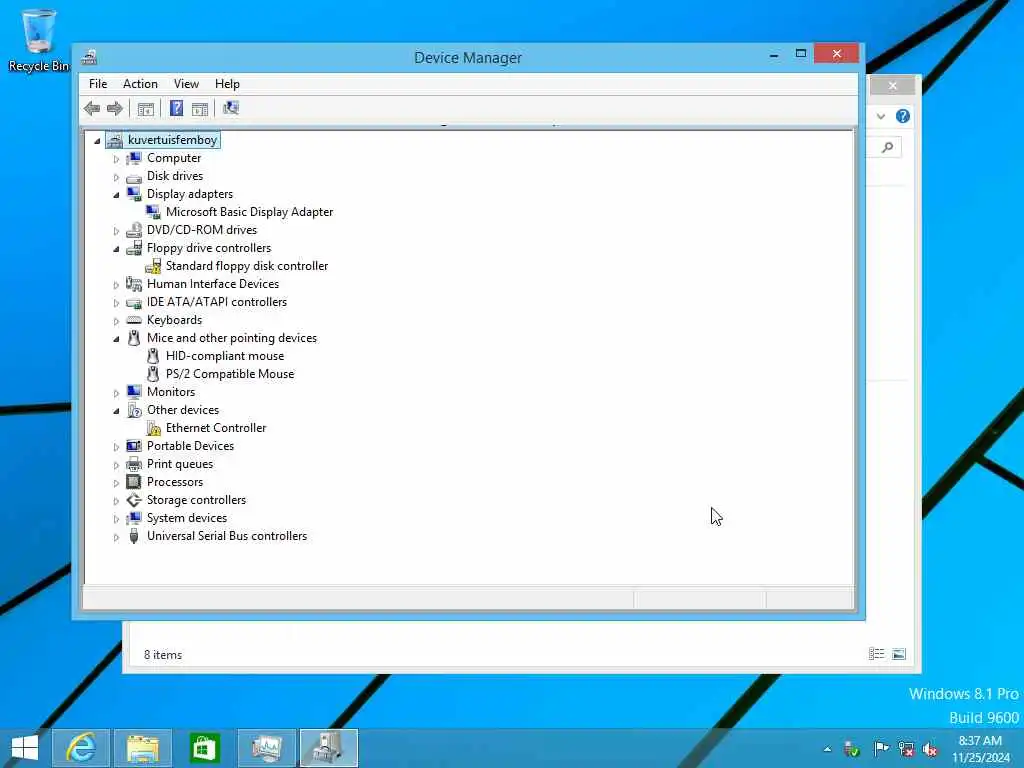Select the Human Interface Devices label
This screenshot has height=768, width=1024.
click(x=213, y=284)
